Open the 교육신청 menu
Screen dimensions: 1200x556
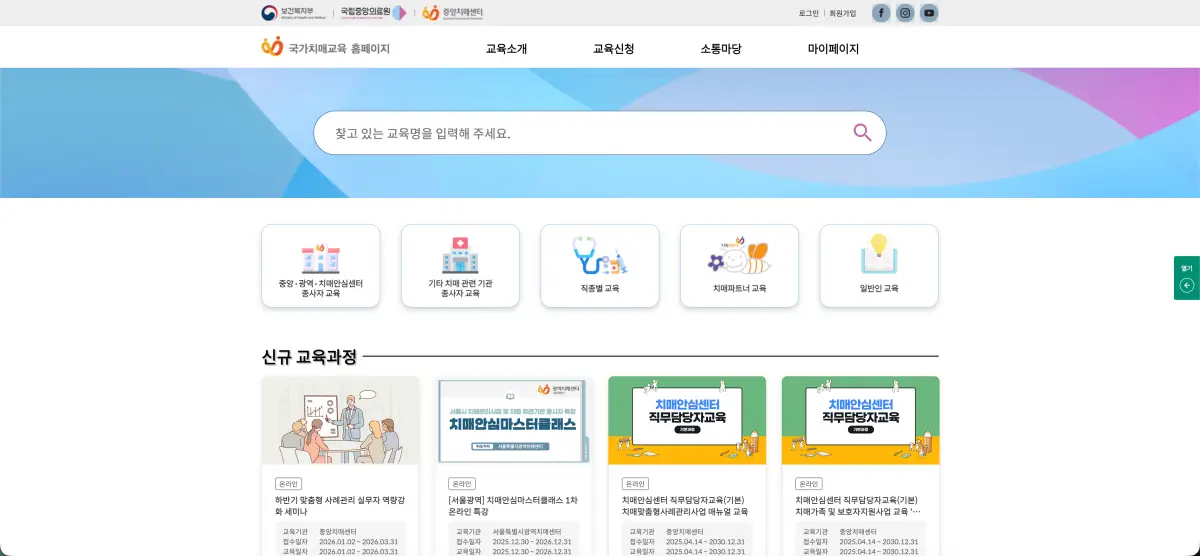tap(613, 48)
